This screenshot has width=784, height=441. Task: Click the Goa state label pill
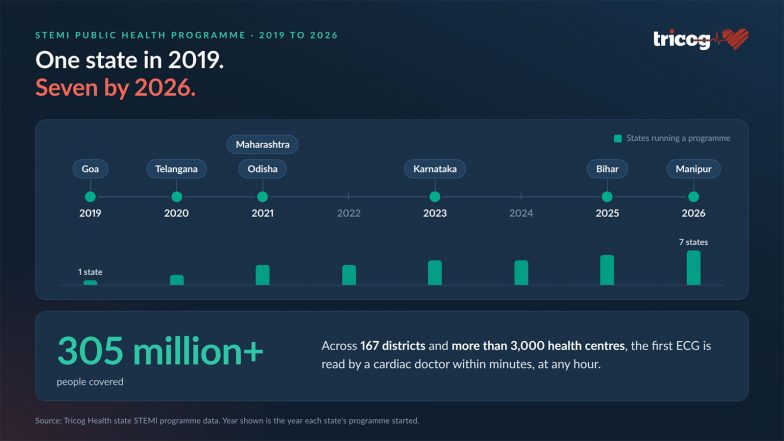pos(90,169)
